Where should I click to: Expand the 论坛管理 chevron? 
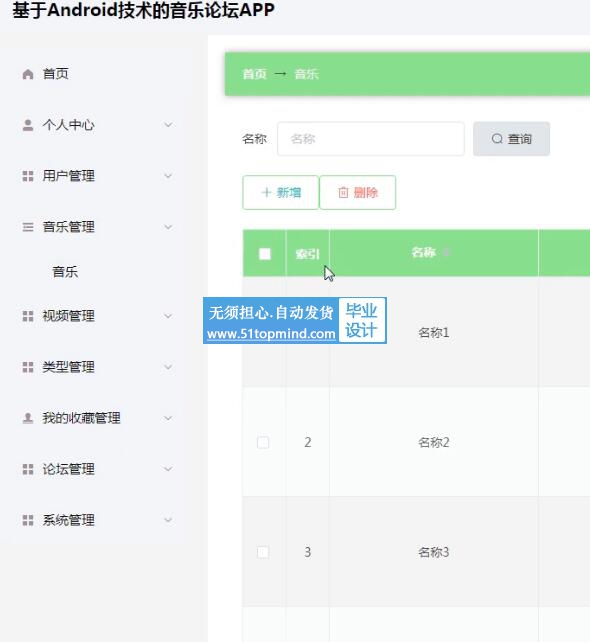pyautogui.click(x=168, y=469)
